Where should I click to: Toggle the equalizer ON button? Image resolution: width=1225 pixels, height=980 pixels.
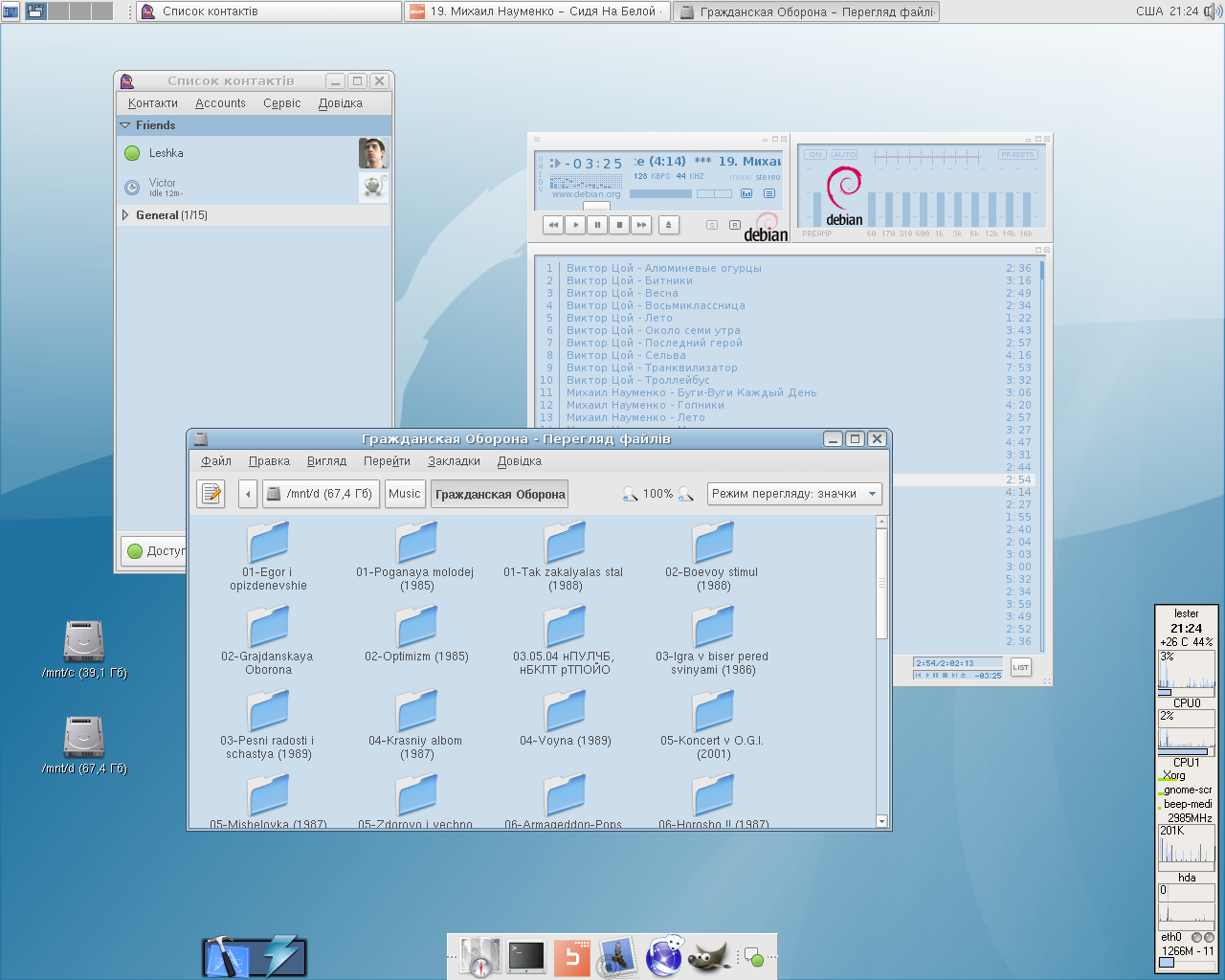[814, 154]
